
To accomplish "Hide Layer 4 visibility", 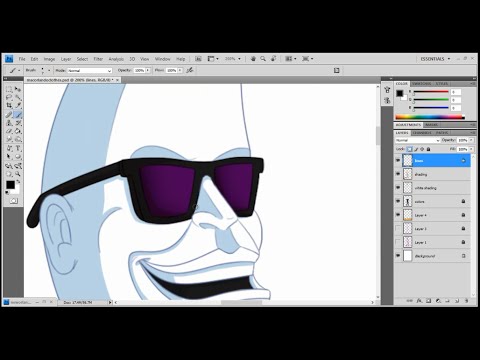I will [x=398, y=215].
